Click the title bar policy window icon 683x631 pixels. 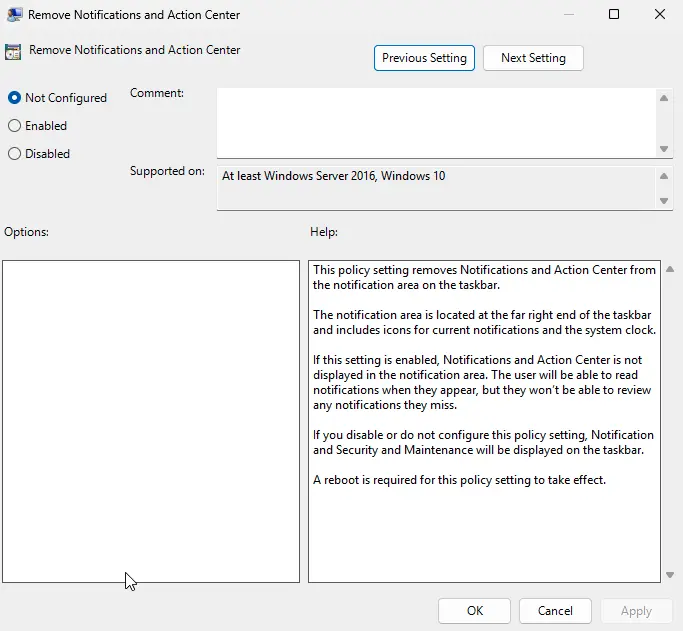pyautogui.click(x=13, y=15)
